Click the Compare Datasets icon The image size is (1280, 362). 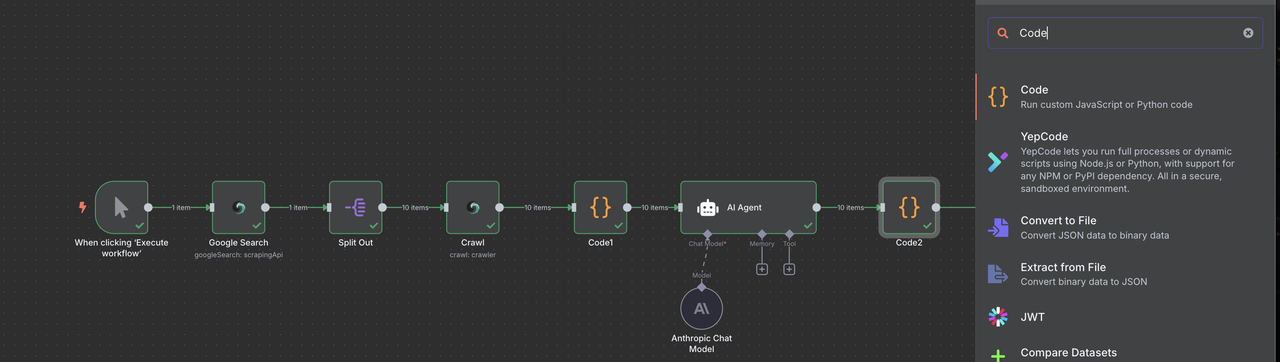(998, 354)
